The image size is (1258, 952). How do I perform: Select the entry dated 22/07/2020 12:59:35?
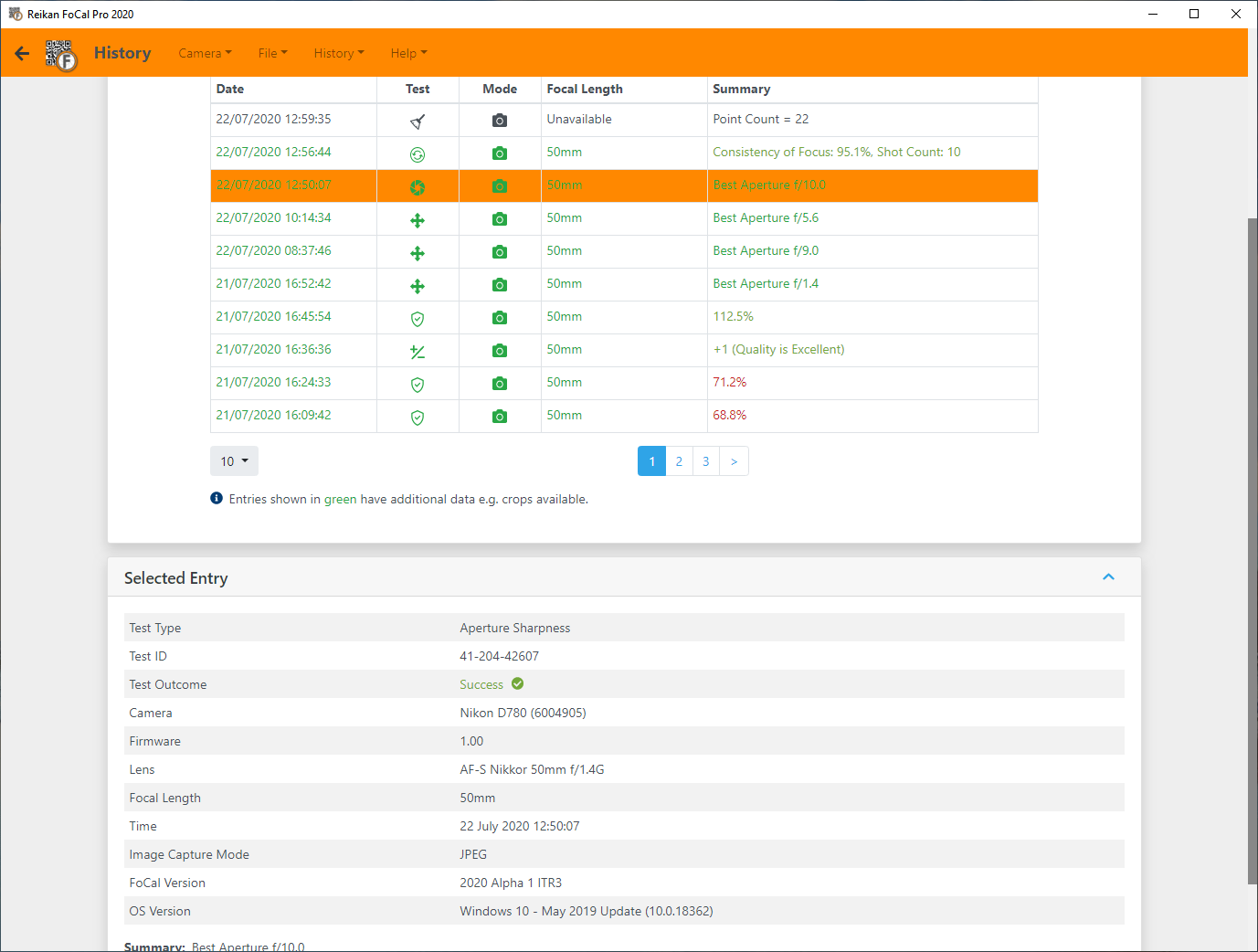pyautogui.click(x=273, y=119)
